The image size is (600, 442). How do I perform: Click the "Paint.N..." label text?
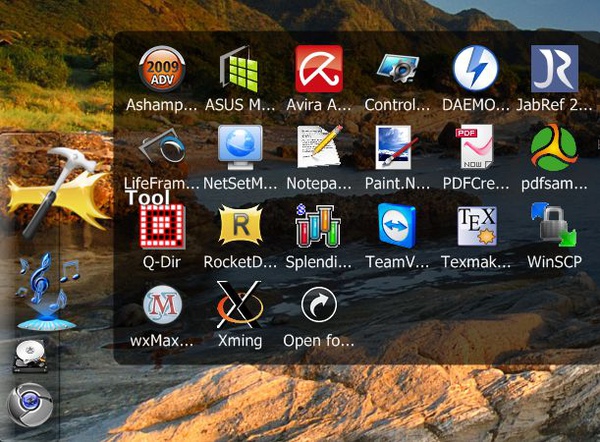pos(397,183)
